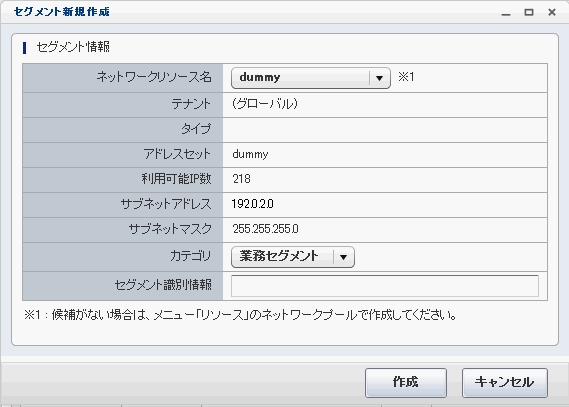Click the subnet mask value 255.255.255.0
This screenshot has height=407, width=569.
265,229
